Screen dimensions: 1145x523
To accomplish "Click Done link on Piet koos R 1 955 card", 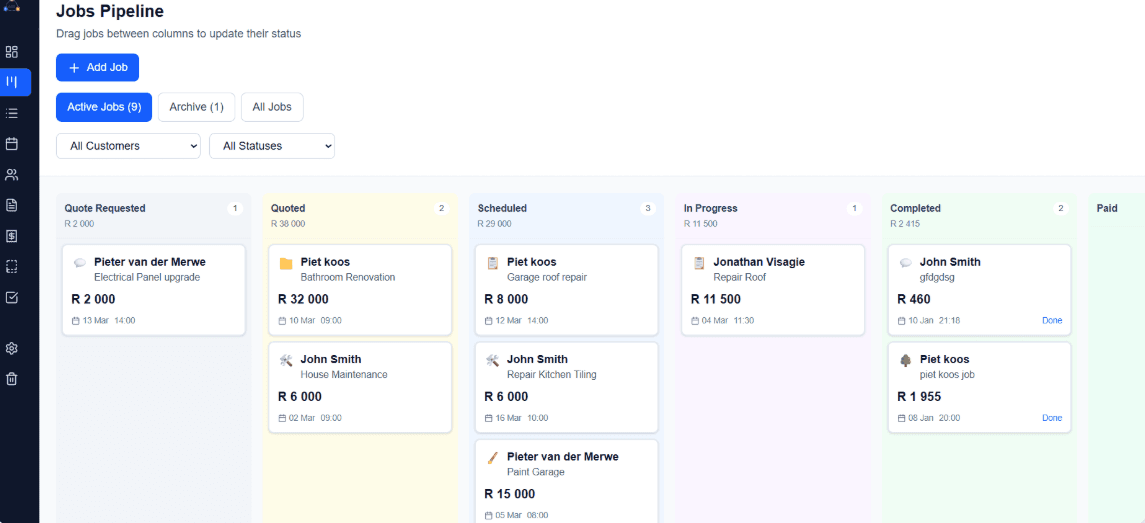I will [1052, 418].
